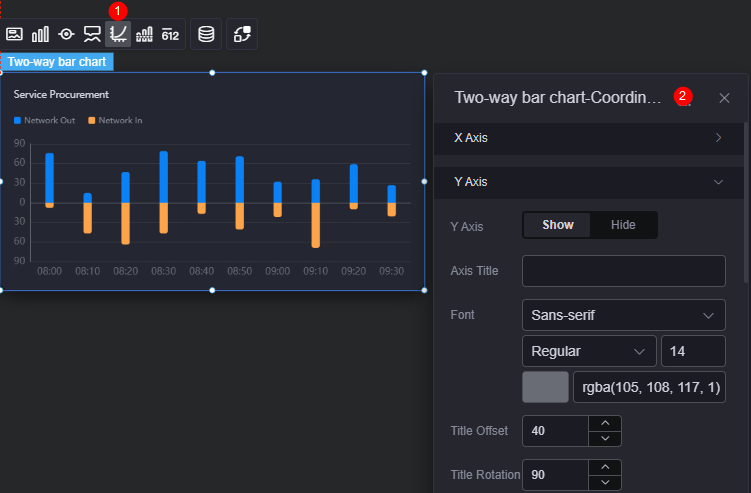Open the database data source icon
Viewport: 751px width, 493px height.
(x=206, y=34)
